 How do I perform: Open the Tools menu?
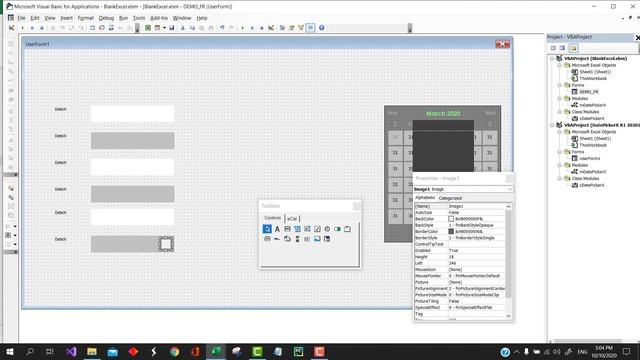[x=139, y=18]
